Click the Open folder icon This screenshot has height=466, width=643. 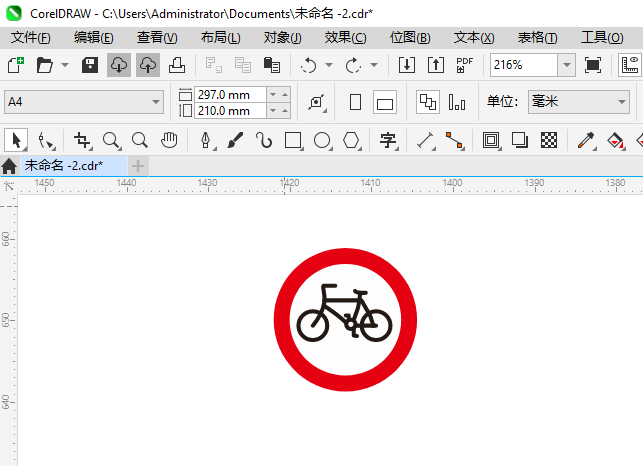tap(45, 65)
